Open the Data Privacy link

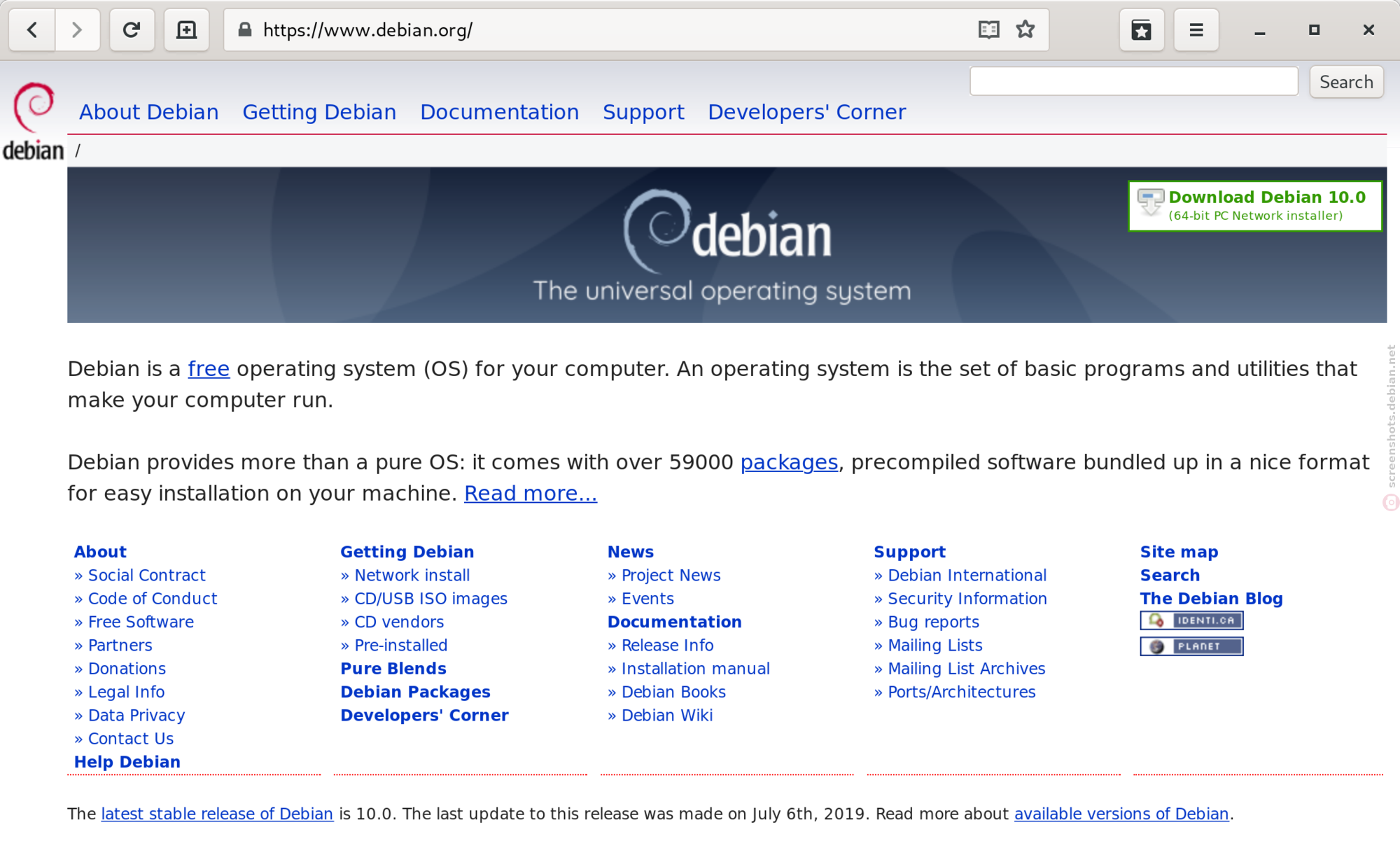(x=136, y=716)
